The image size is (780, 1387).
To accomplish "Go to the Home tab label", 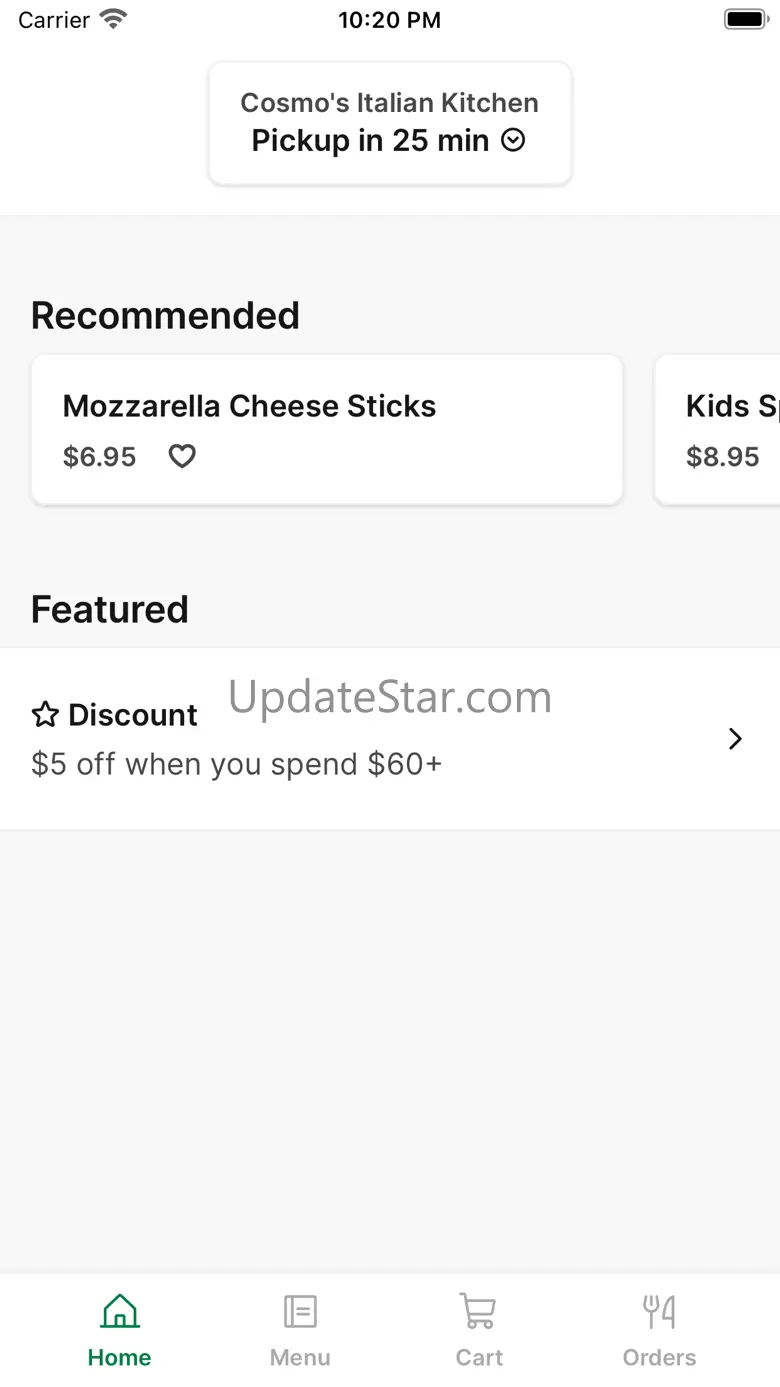I will (x=120, y=1357).
